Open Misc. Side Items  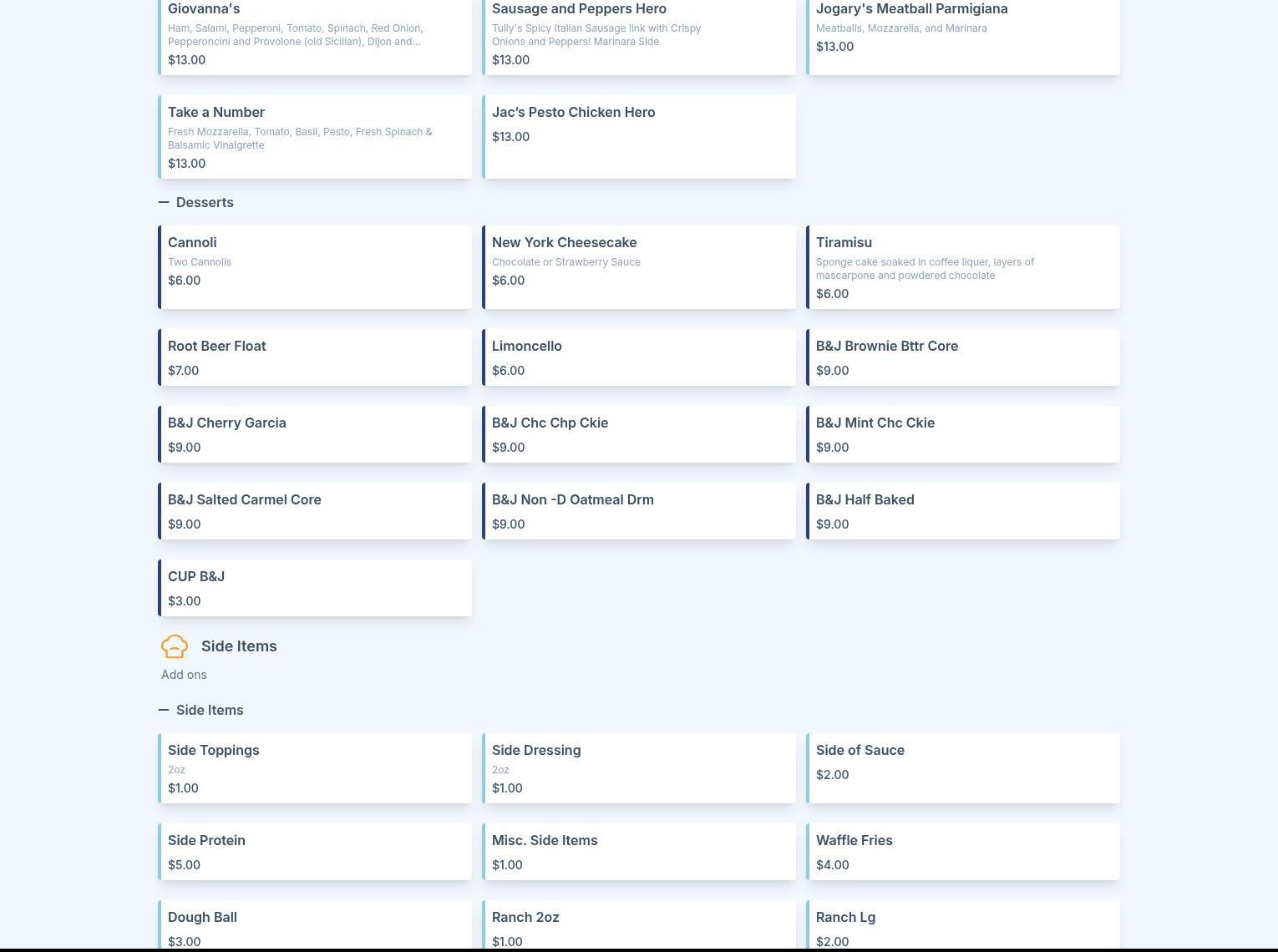tap(639, 852)
